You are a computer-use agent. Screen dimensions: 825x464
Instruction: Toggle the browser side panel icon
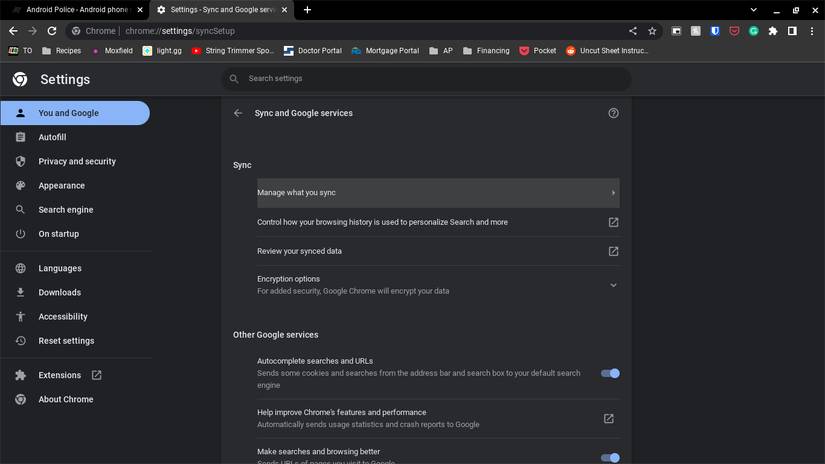click(x=792, y=31)
